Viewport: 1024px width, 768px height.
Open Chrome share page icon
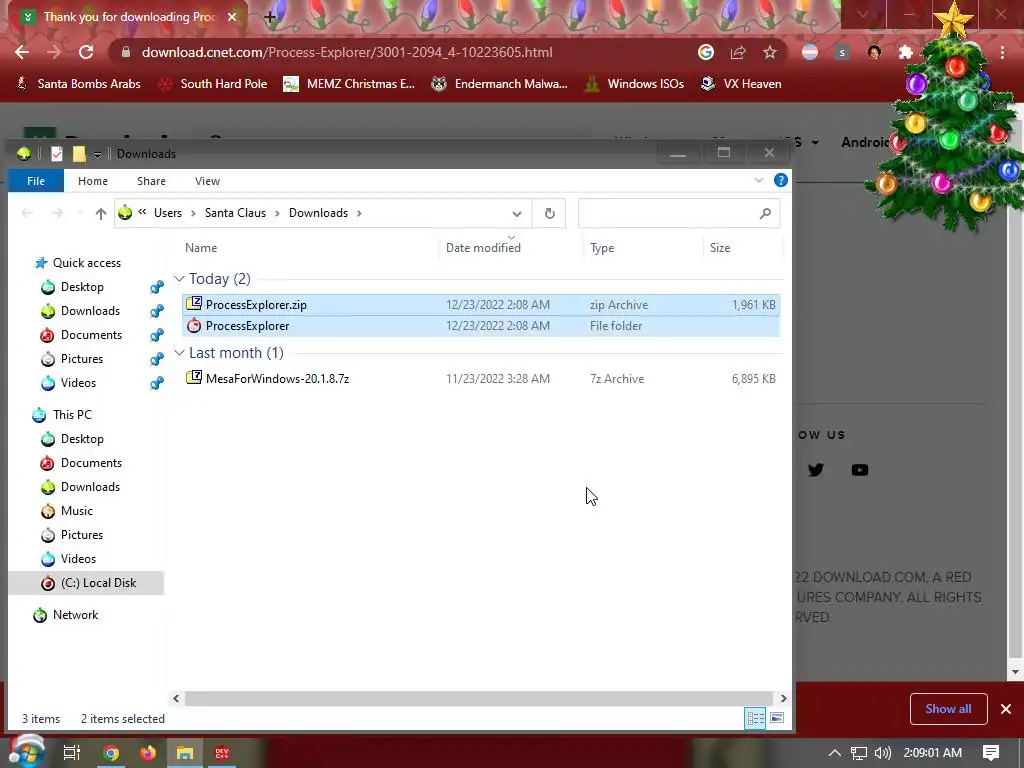coord(738,52)
